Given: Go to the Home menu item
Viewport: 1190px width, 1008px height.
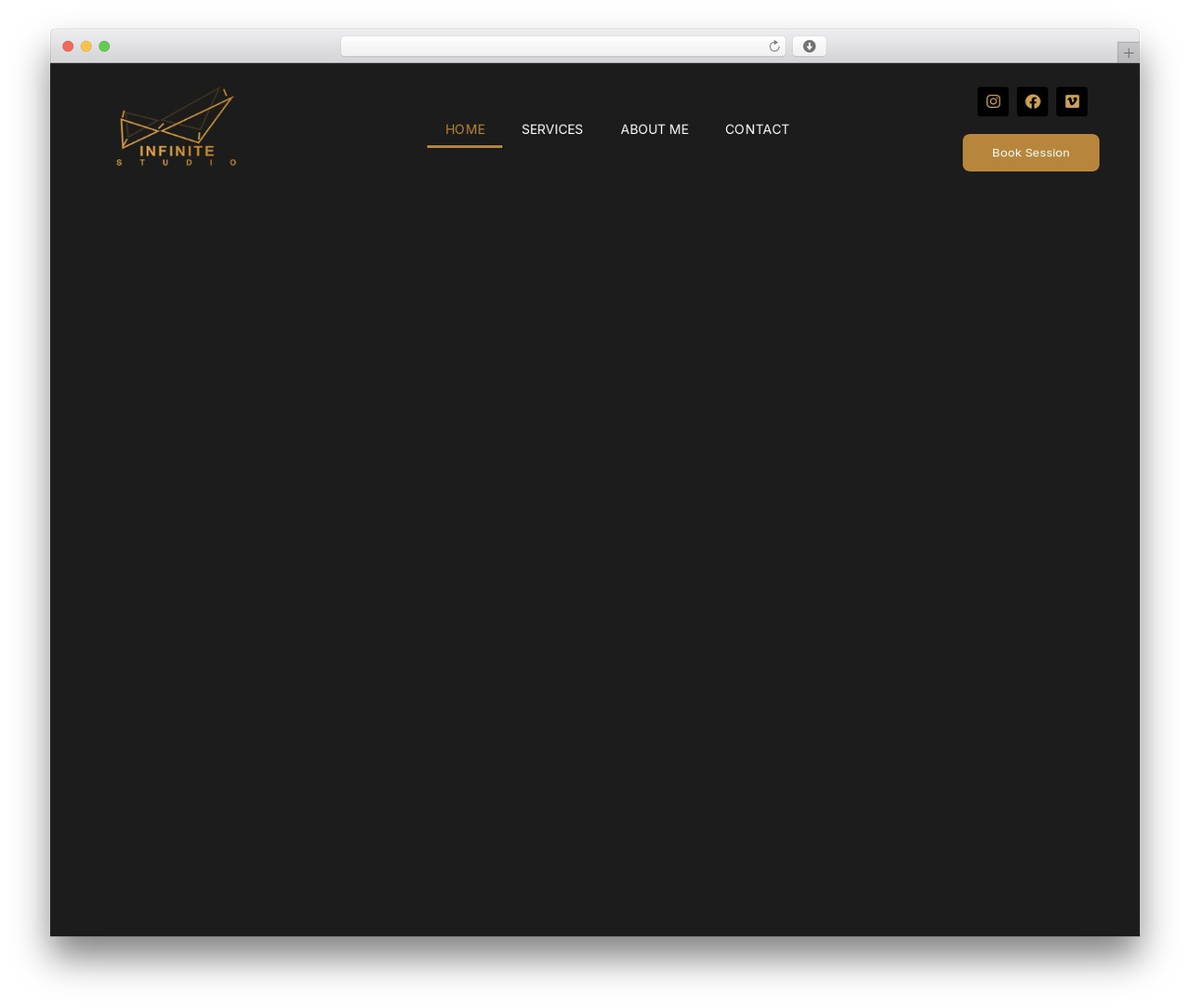Looking at the screenshot, I should click(465, 129).
